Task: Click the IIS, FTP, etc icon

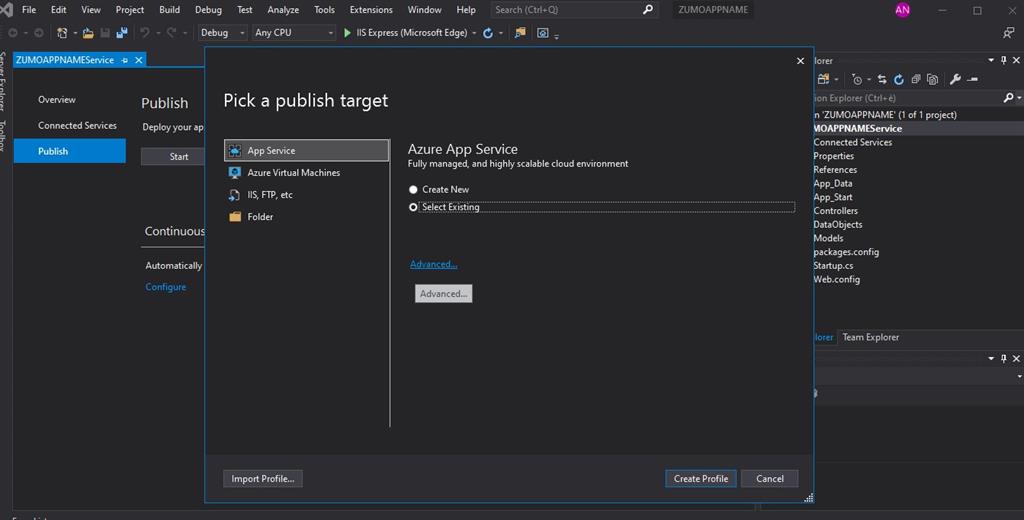Action: (235, 195)
